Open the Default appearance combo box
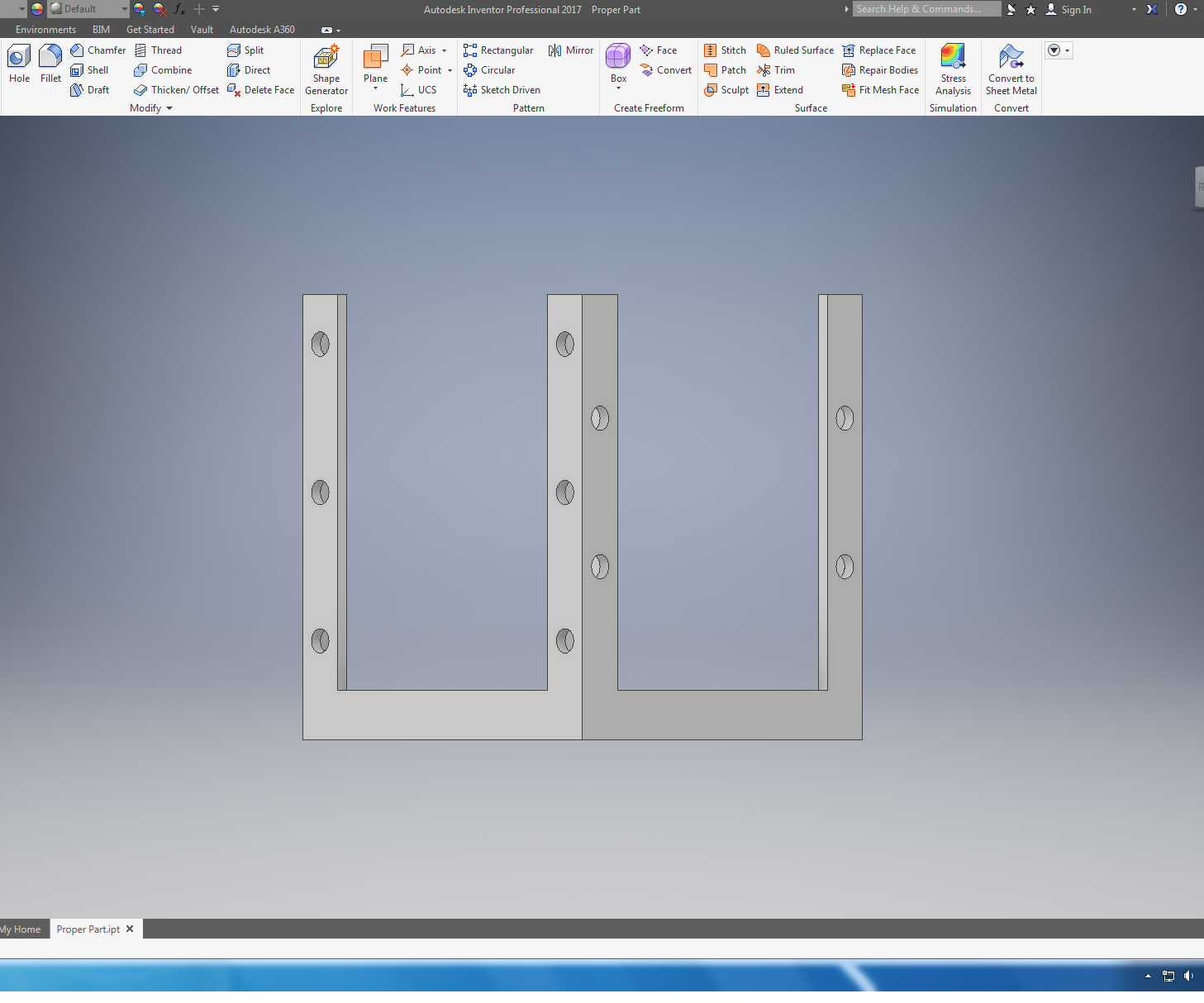The height and width of the screenshot is (1003, 1204). pos(88,9)
